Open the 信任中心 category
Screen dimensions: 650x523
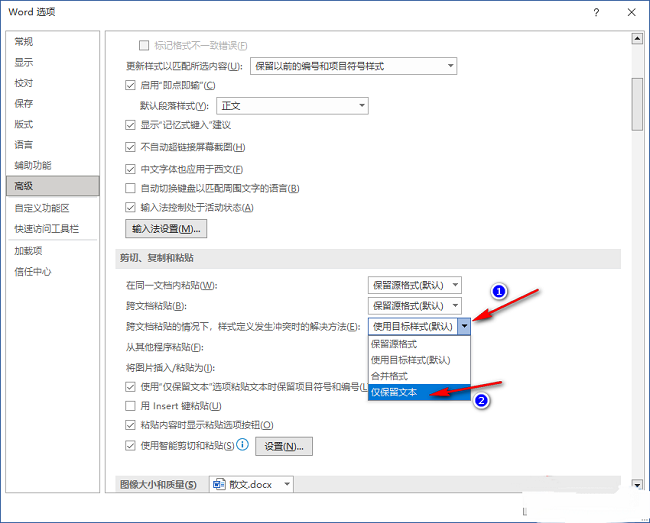pyautogui.click(x=53, y=272)
